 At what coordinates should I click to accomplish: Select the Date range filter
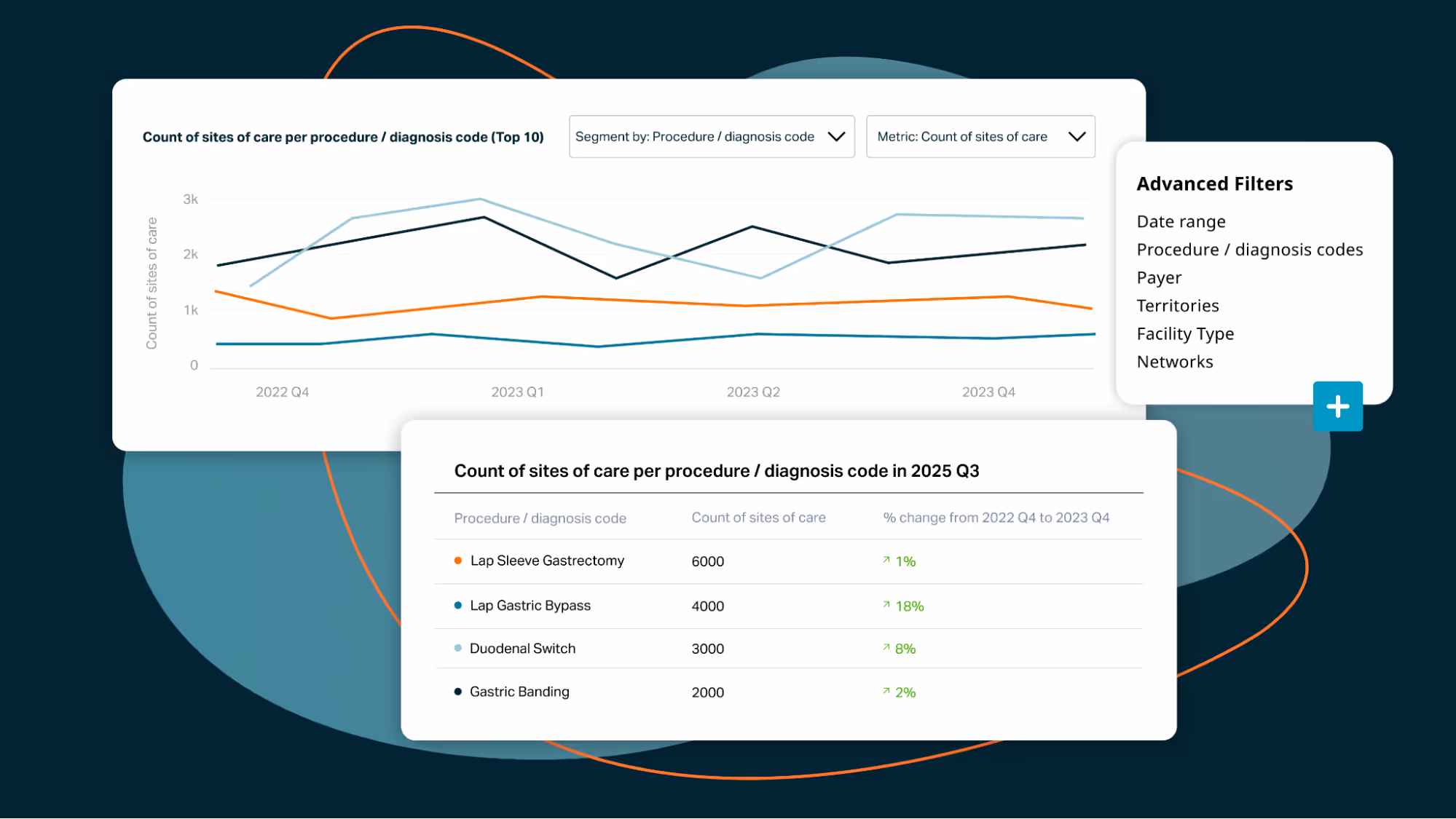tap(1181, 221)
